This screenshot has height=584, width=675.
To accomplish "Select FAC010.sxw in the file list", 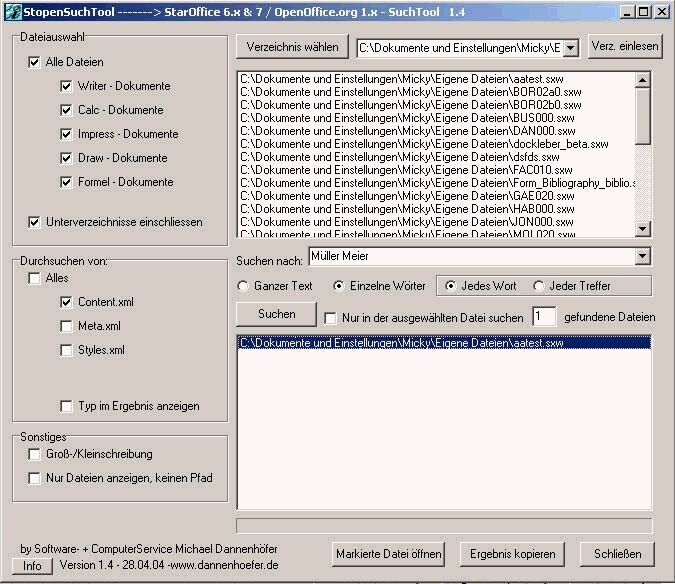I will pyautogui.click(x=436, y=170).
